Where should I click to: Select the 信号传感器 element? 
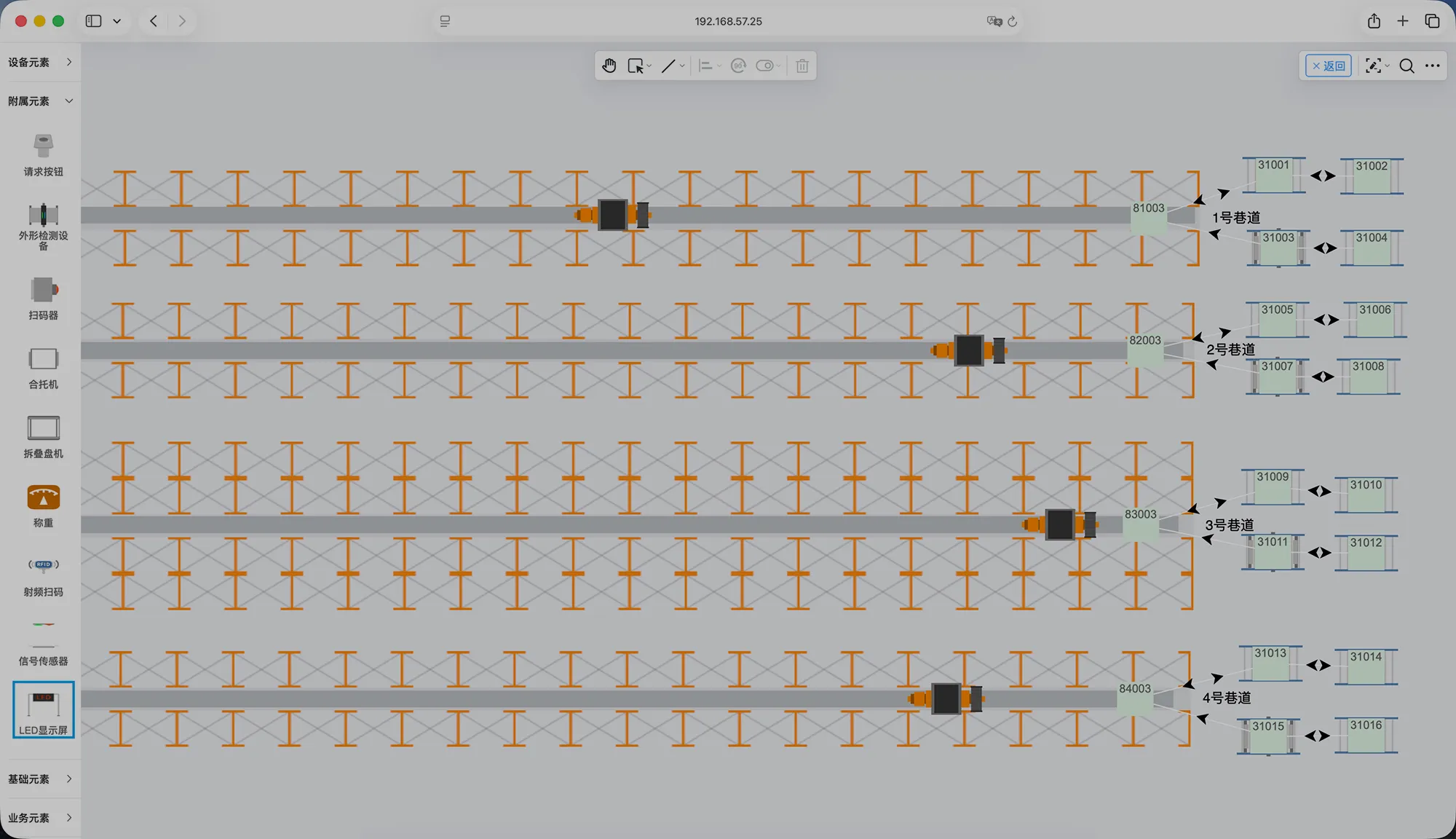pos(43,644)
